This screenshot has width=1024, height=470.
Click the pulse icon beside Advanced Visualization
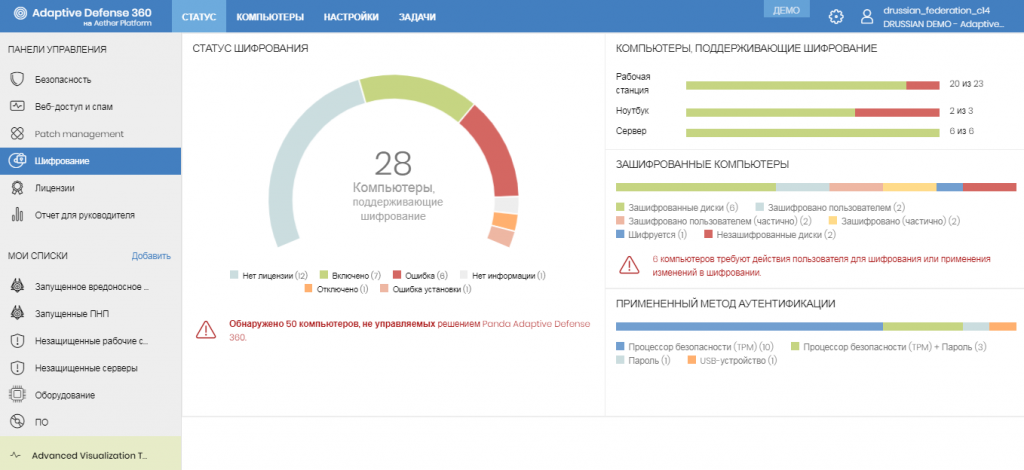16,456
